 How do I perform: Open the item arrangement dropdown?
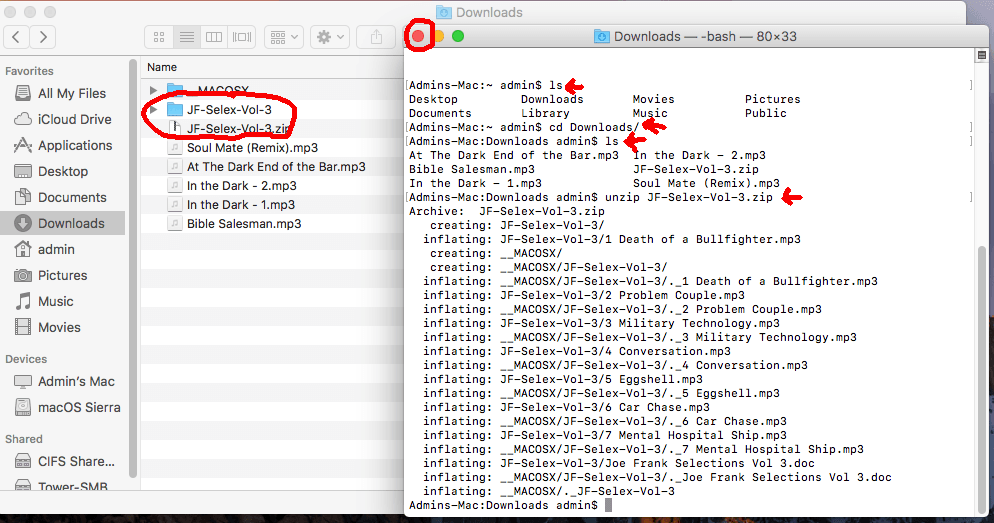(x=284, y=37)
